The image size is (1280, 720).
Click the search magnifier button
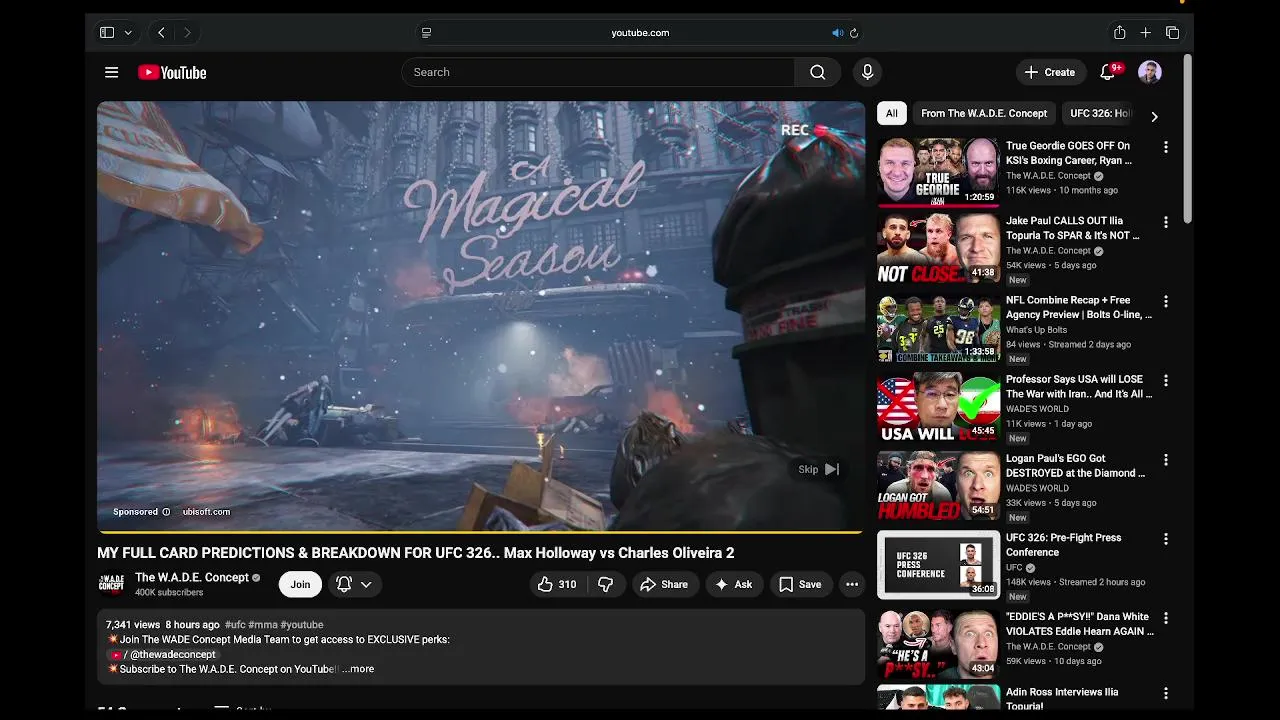(817, 72)
